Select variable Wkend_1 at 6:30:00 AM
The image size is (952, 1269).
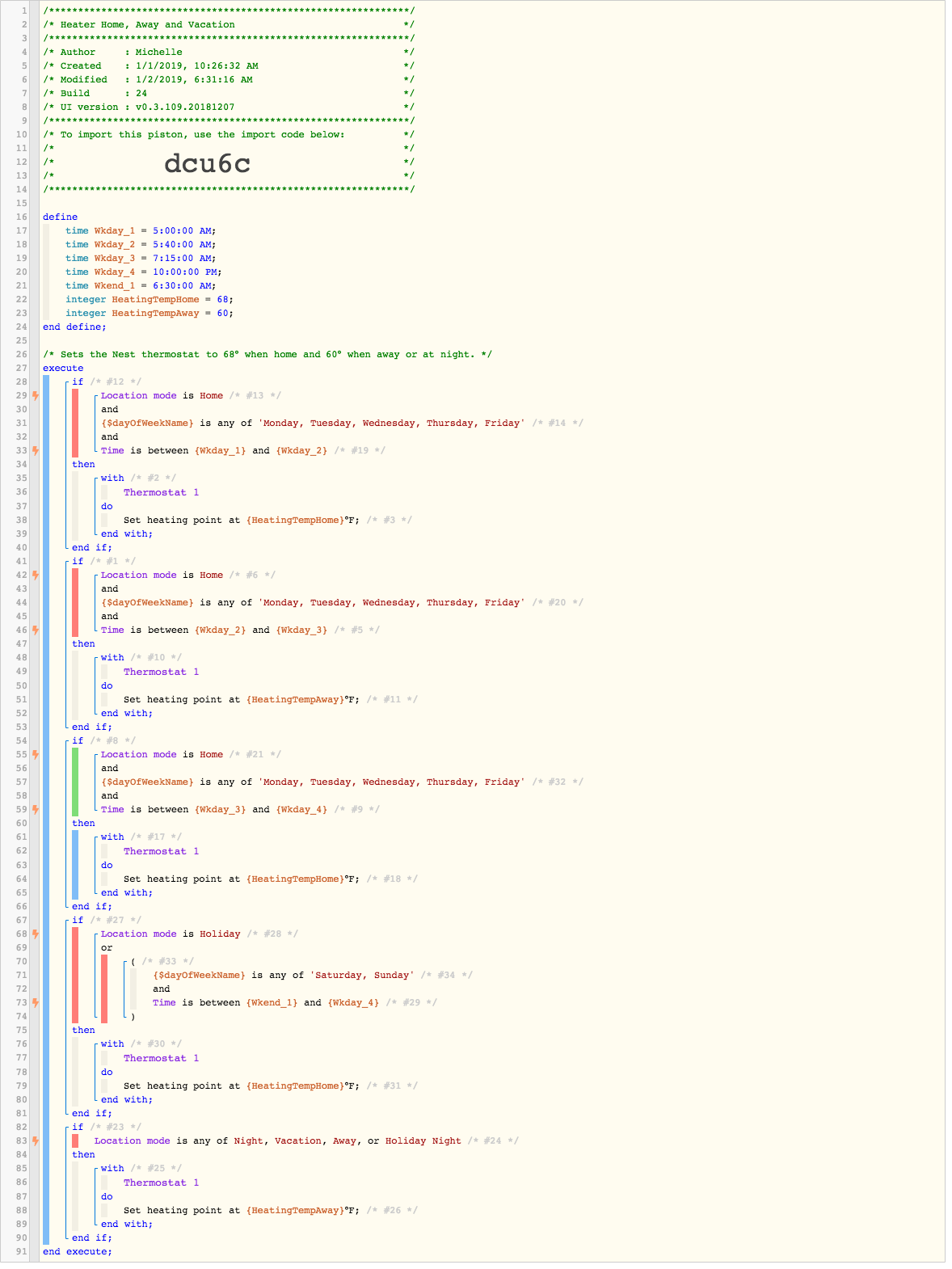141,285
